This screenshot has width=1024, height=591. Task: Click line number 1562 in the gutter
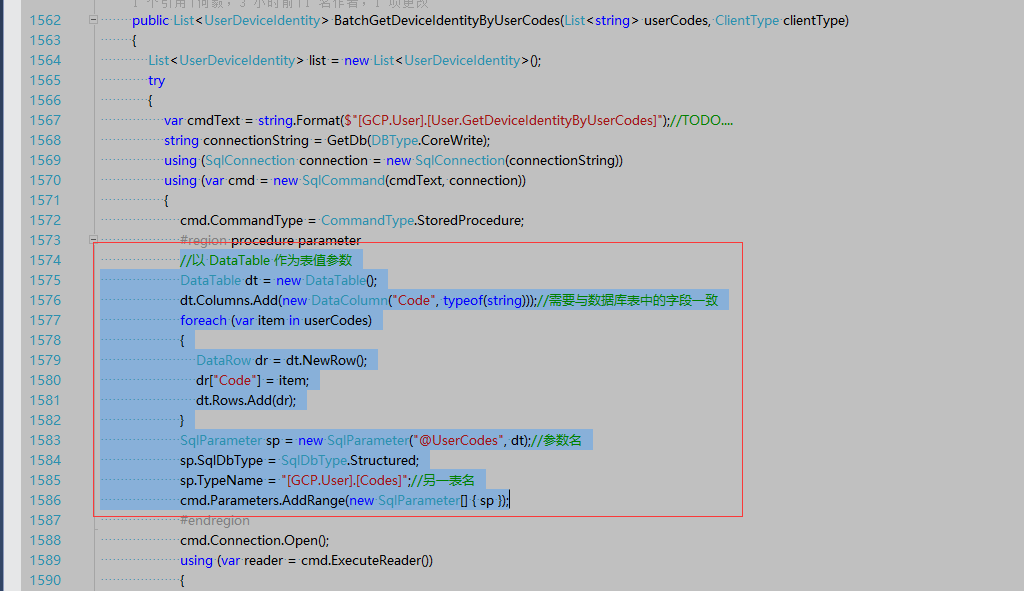pos(45,20)
